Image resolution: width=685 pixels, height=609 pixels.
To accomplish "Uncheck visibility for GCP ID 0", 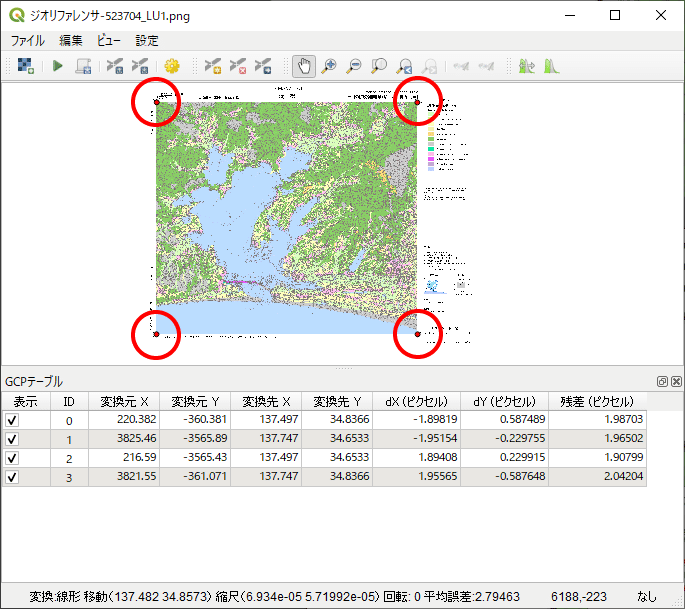I will pyautogui.click(x=12, y=420).
